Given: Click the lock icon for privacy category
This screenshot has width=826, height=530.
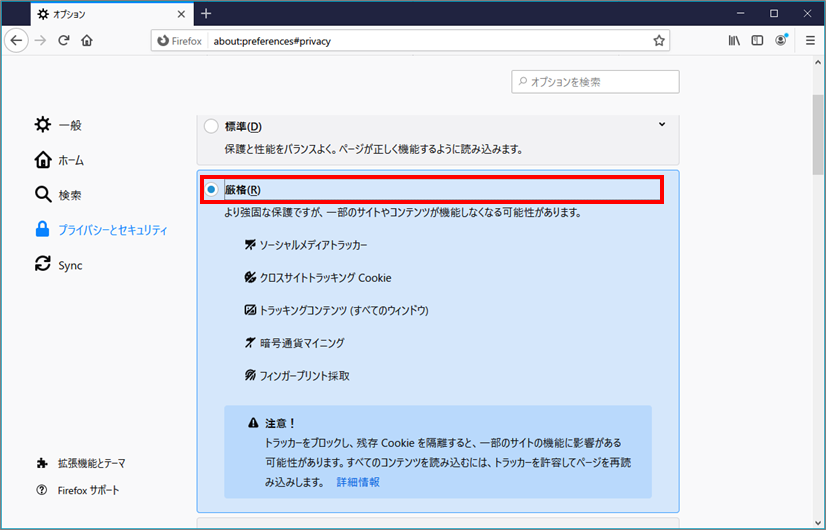Looking at the screenshot, I should pyautogui.click(x=42, y=229).
